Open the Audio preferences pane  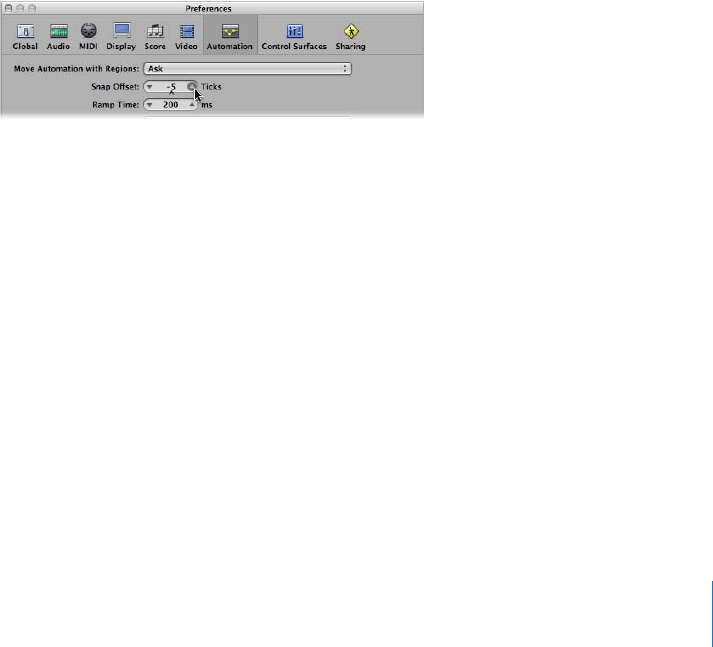tap(58, 37)
